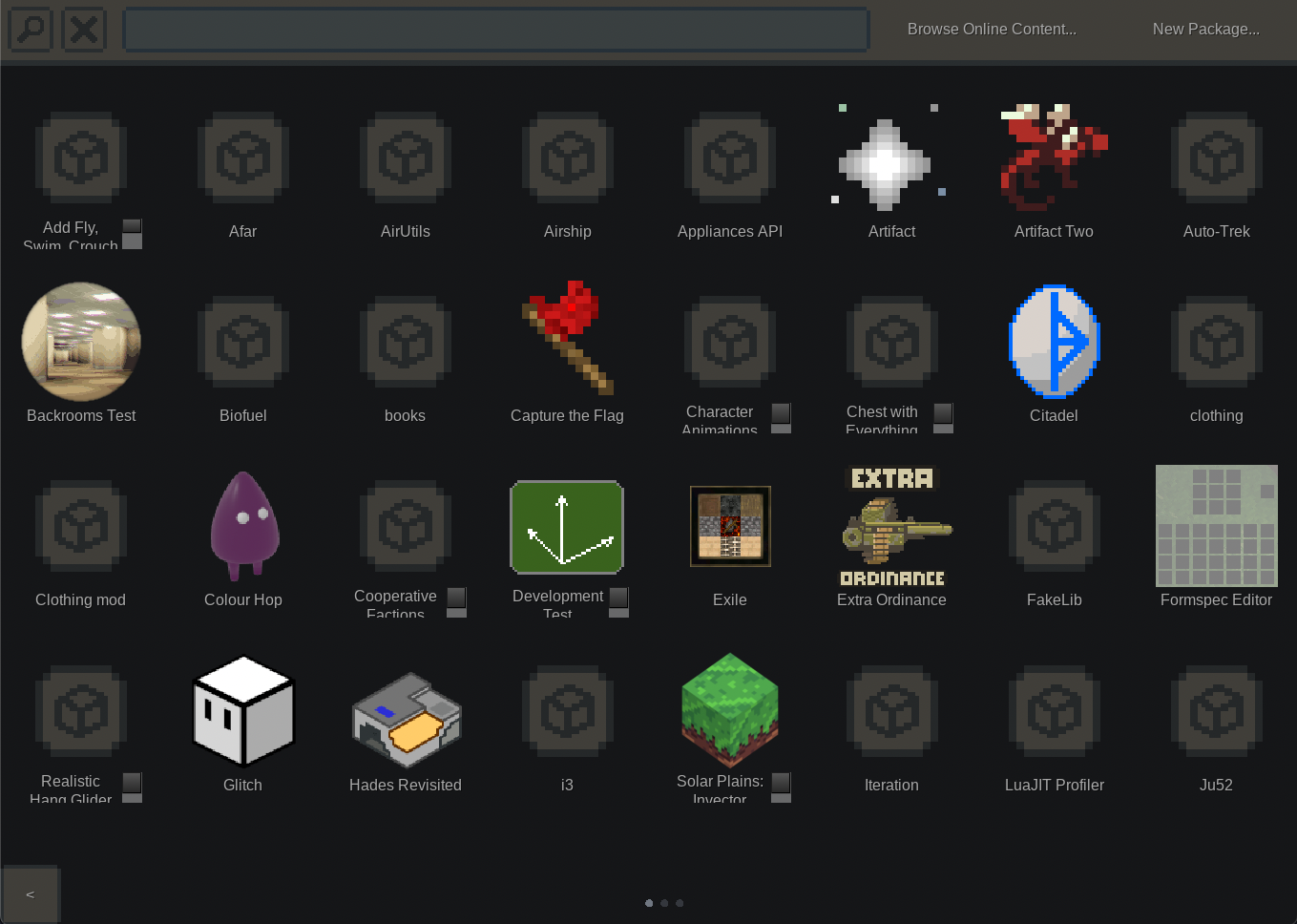Open Browse Online Content
Viewport: 1297px width, 924px height.
tap(991, 30)
